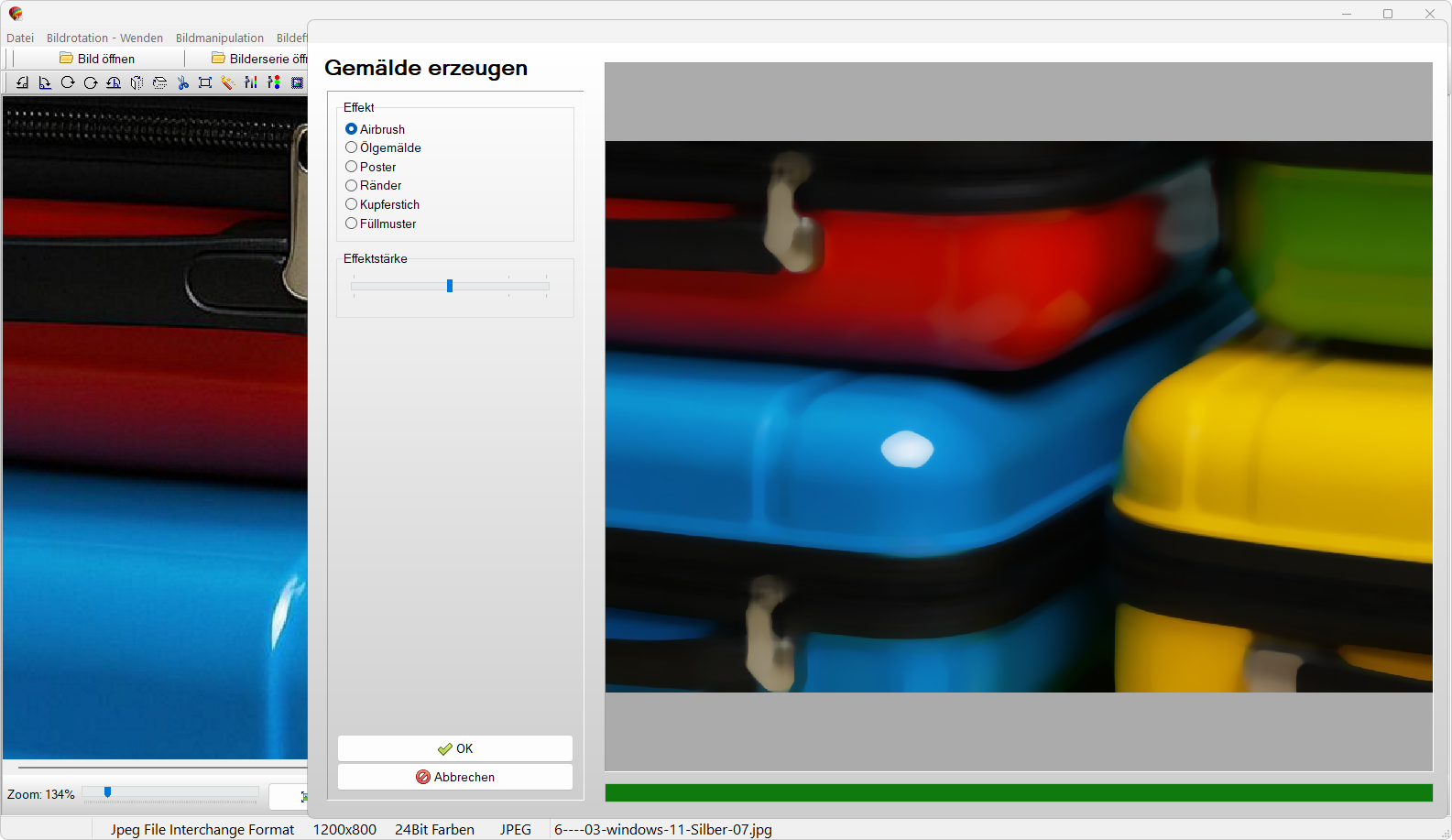
Task: Select the Kupferstich effect
Action: (x=352, y=204)
